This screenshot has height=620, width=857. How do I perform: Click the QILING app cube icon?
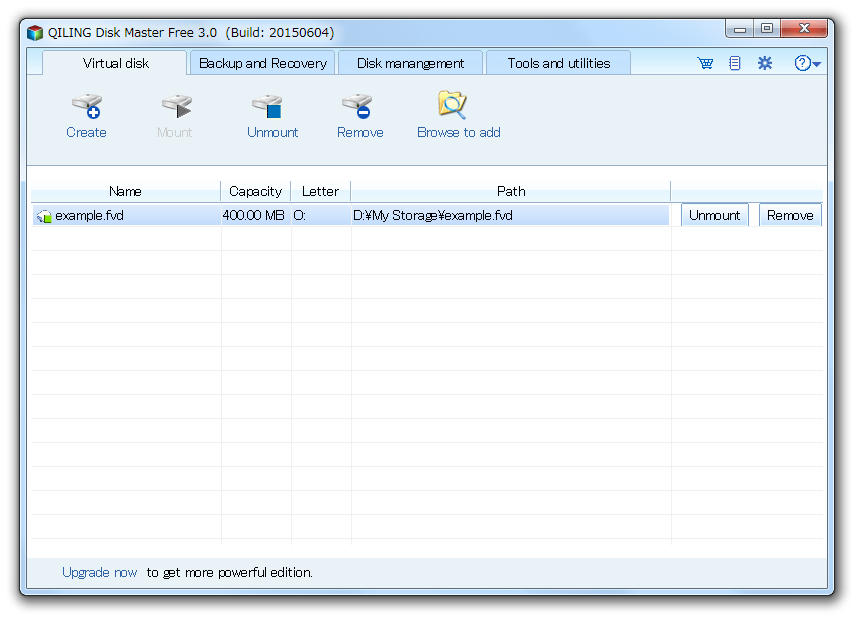(x=35, y=33)
